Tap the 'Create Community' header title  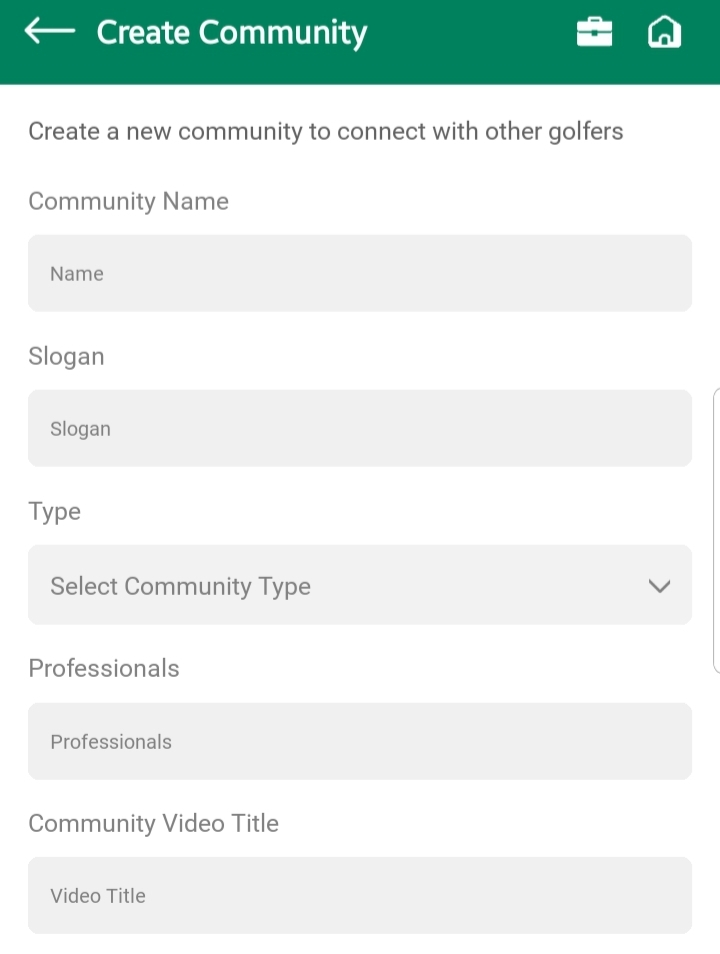tap(232, 33)
